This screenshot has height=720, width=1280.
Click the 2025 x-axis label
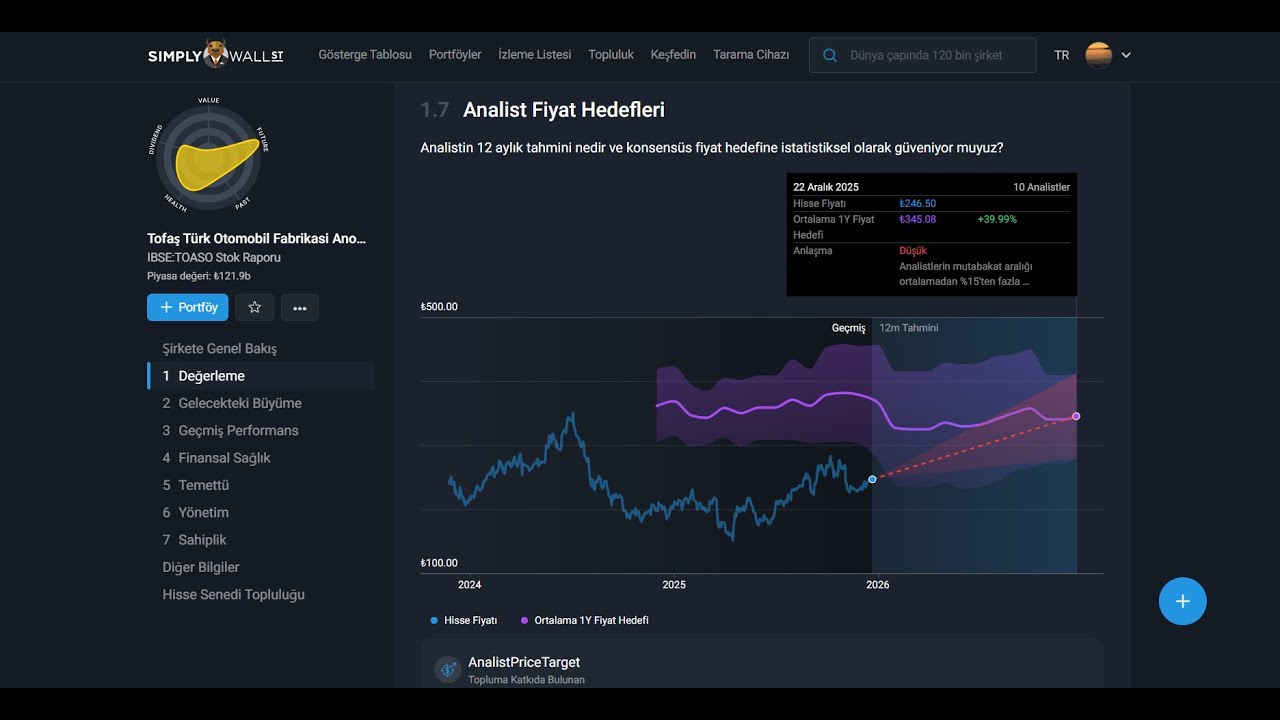[x=674, y=585]
